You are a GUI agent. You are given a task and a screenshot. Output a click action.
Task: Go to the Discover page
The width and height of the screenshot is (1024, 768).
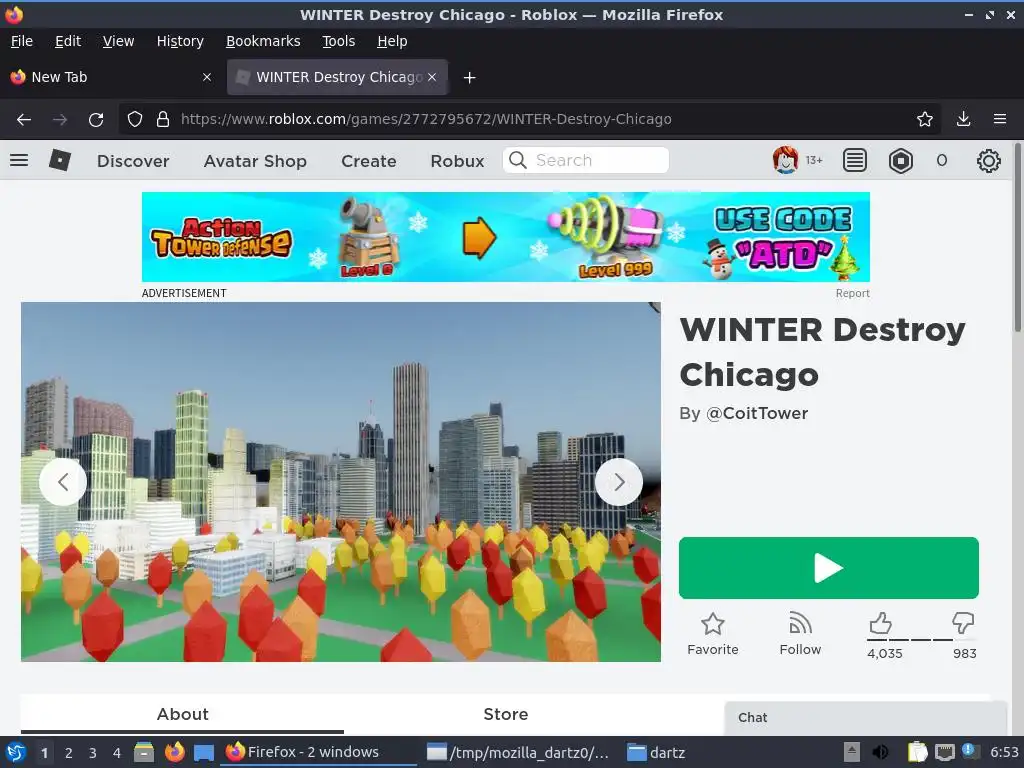[133, 161]
